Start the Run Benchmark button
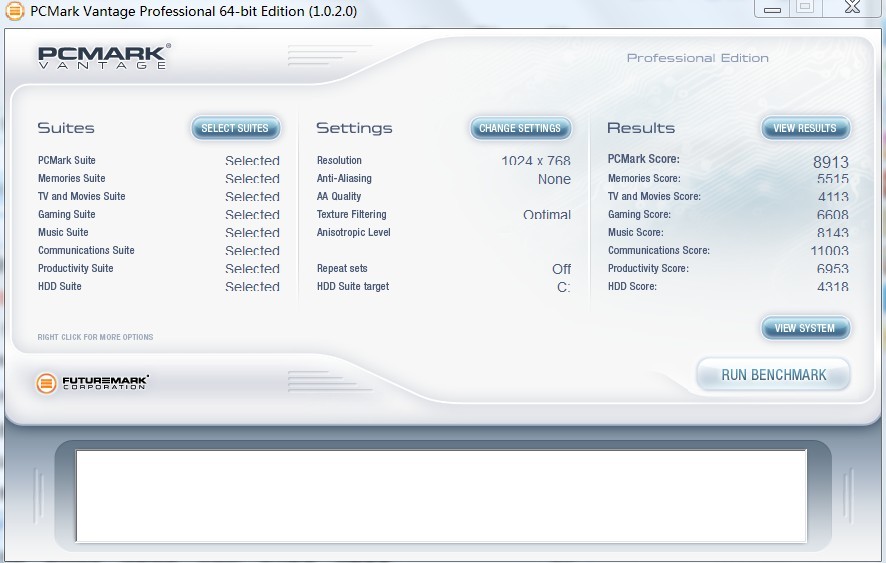 tap(774, 375)
